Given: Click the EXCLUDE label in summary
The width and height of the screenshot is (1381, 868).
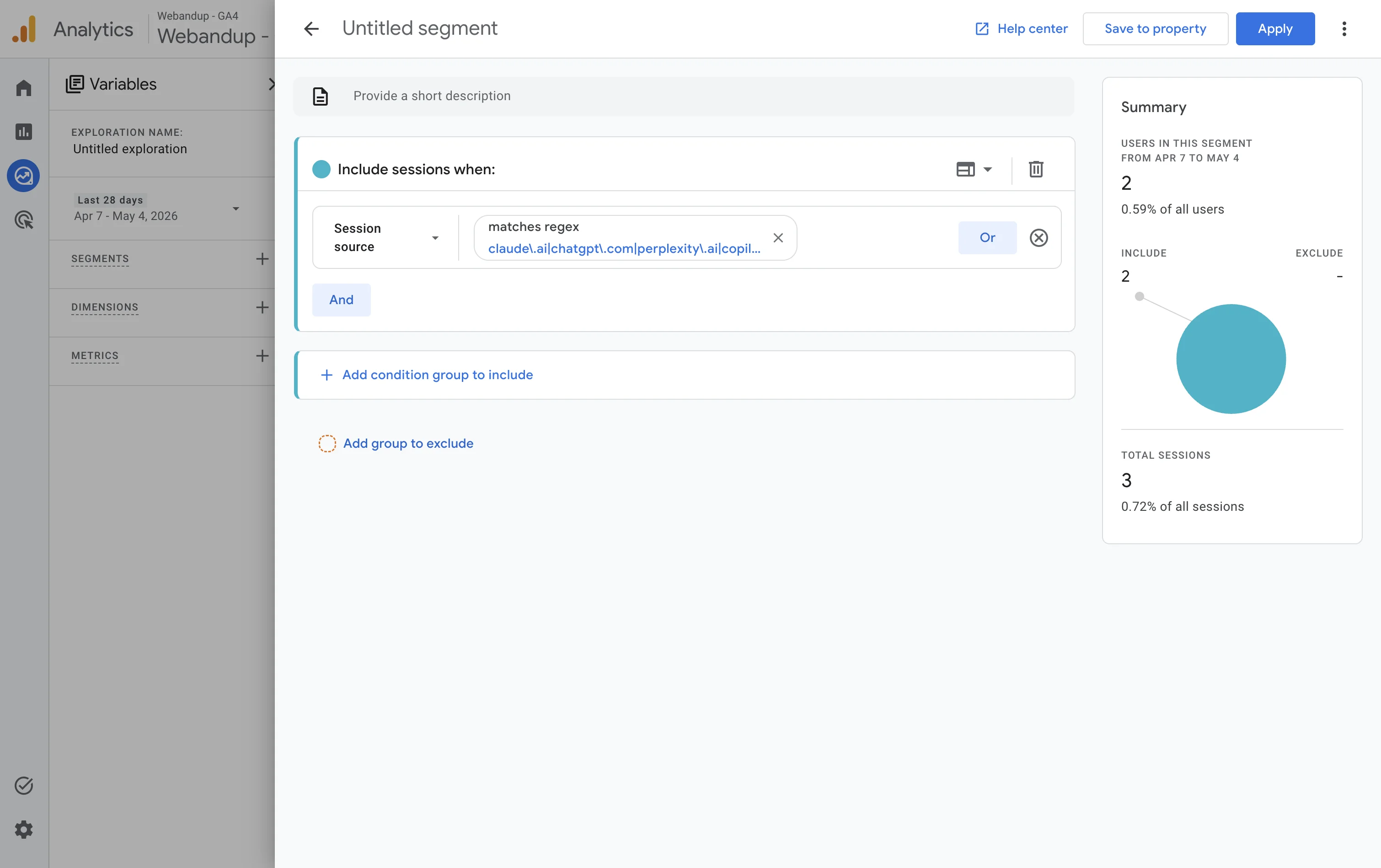Looking at the screenshot, I should [x=1319, y=253].
